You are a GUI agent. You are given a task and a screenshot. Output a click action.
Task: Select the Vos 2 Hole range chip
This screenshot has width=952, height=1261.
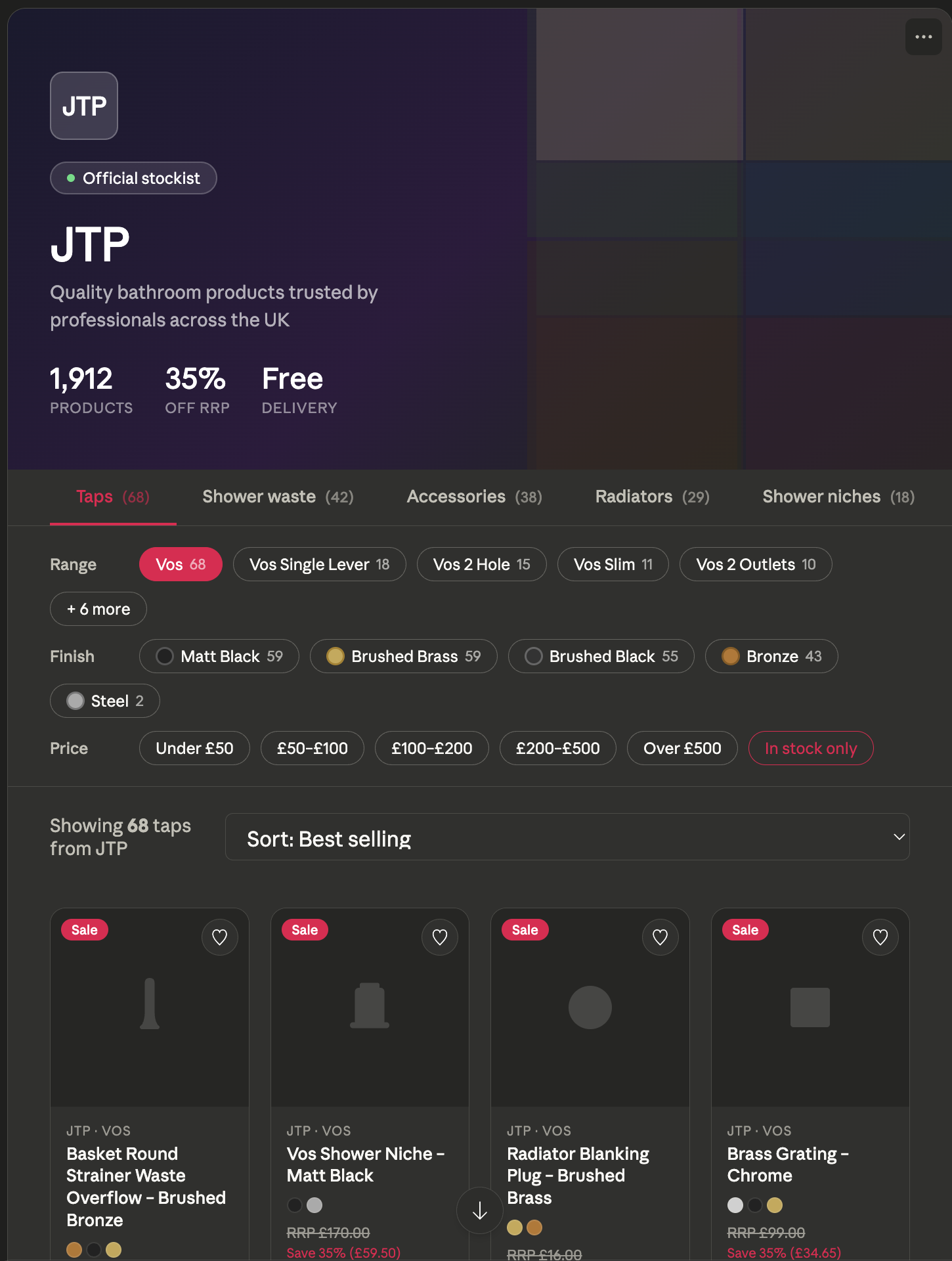482,564
